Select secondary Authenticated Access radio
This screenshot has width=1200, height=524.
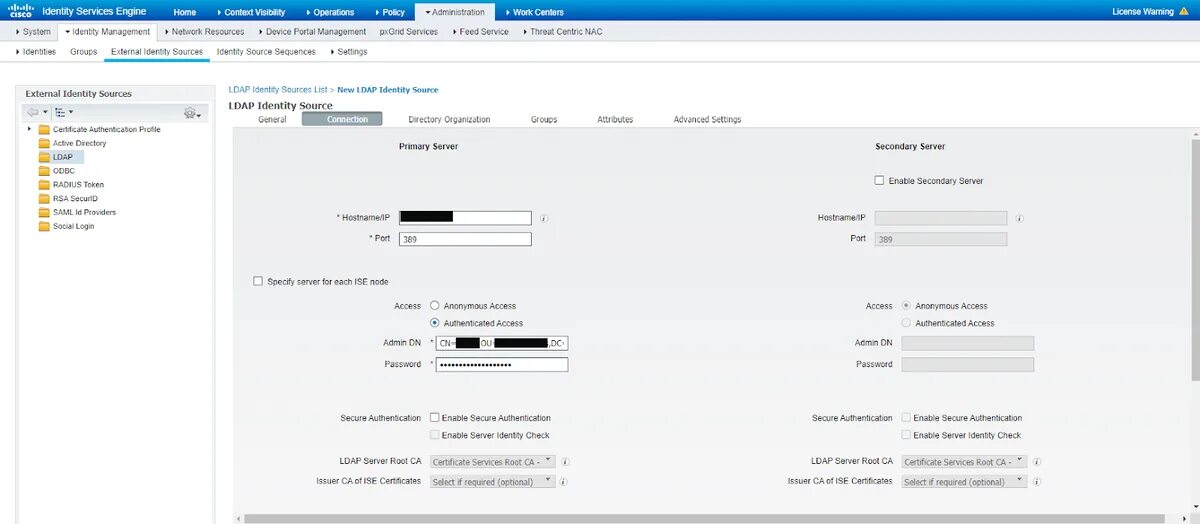click(x=907, y=323)
